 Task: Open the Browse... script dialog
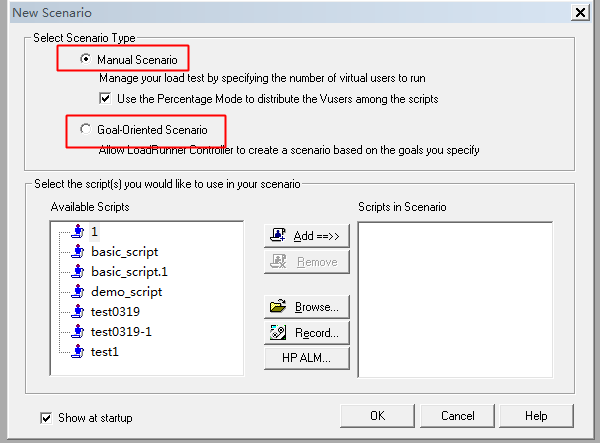307,306
